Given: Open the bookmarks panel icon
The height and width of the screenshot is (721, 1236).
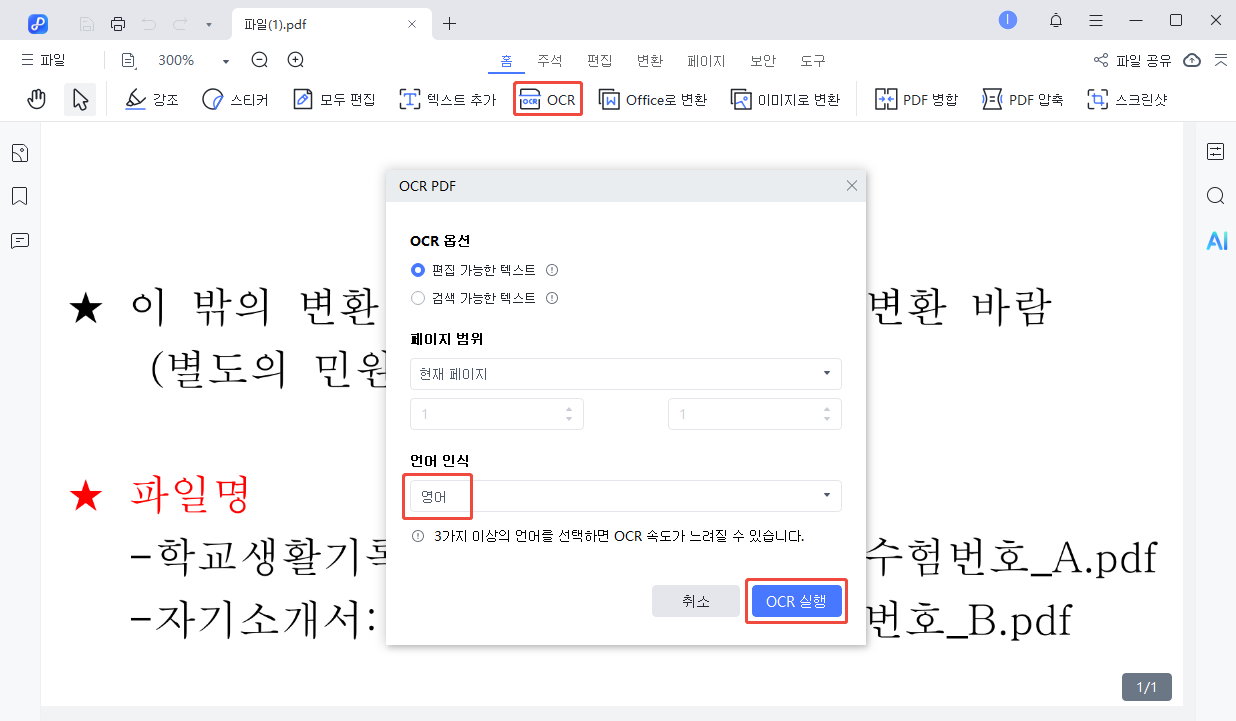Looking at the screenshot, I should tap(20, 196).
